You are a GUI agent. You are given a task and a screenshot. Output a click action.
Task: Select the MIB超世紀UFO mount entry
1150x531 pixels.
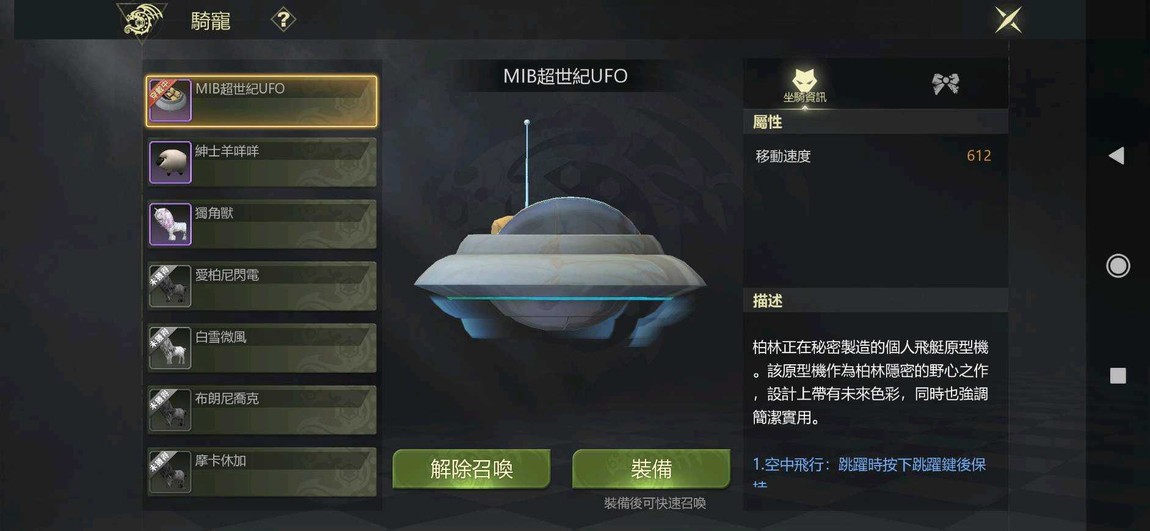[x=262, y=101]
